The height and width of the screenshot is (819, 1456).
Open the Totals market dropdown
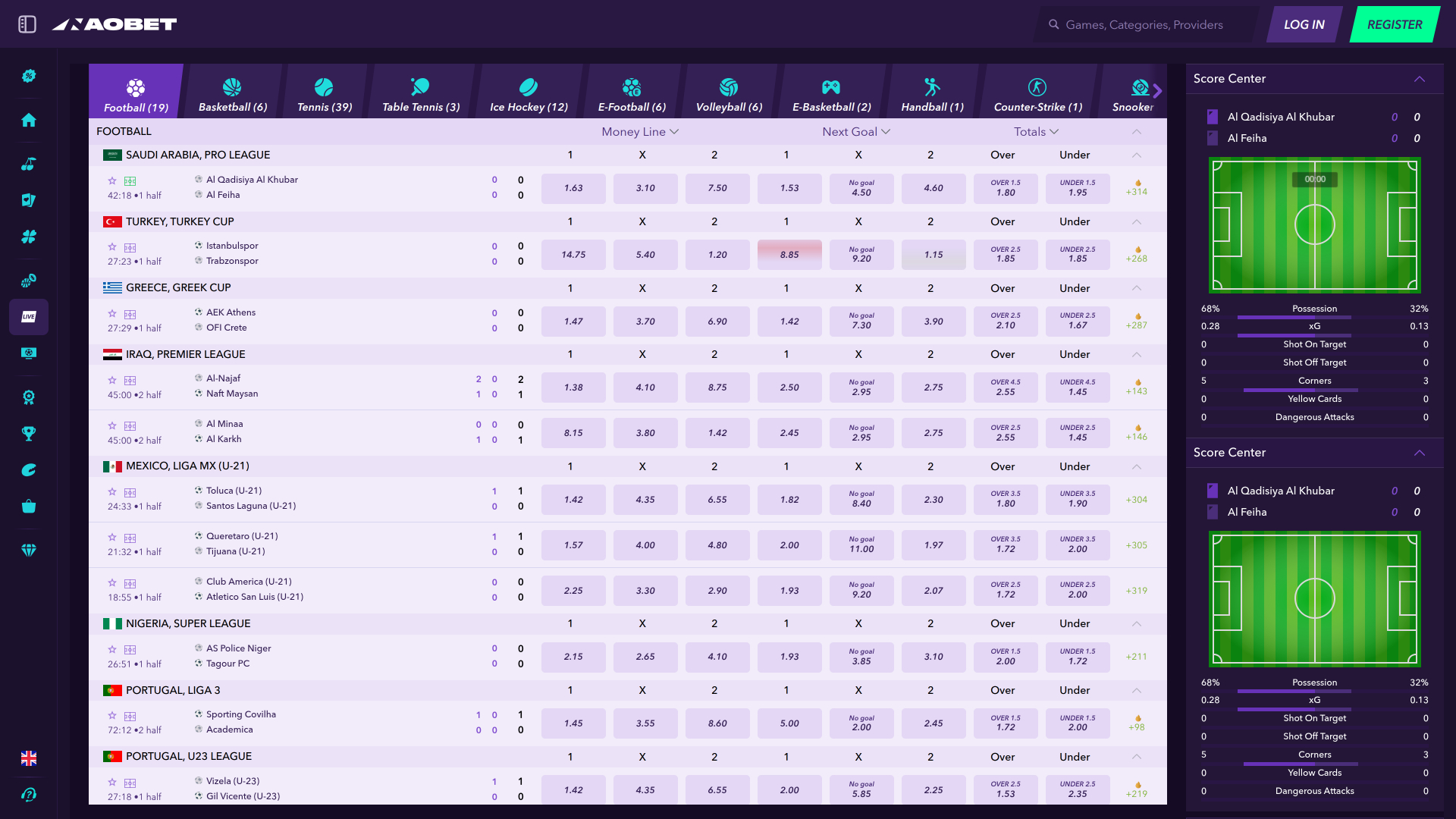coord(1036,131)
